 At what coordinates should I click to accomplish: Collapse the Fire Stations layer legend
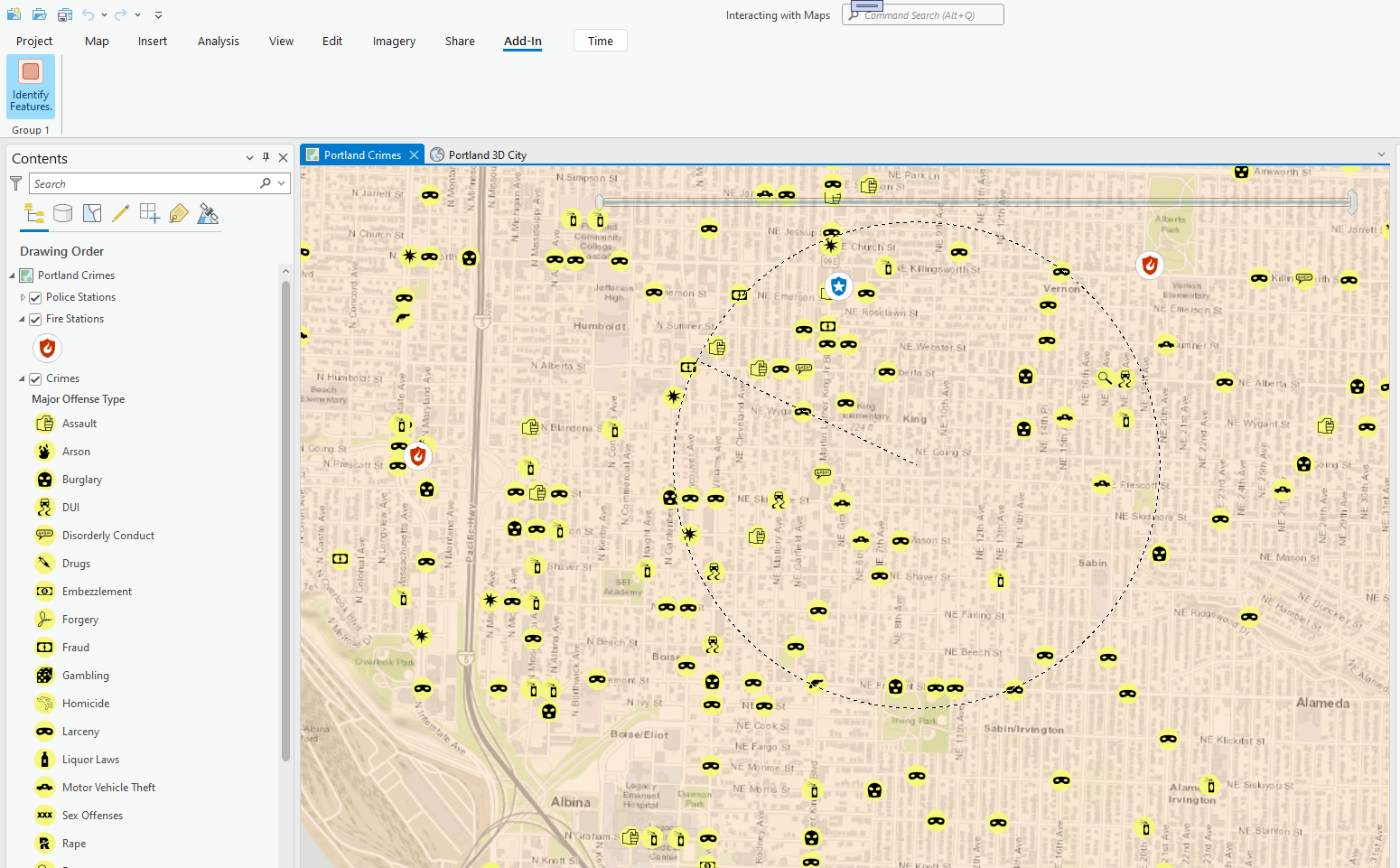[23, 318]
